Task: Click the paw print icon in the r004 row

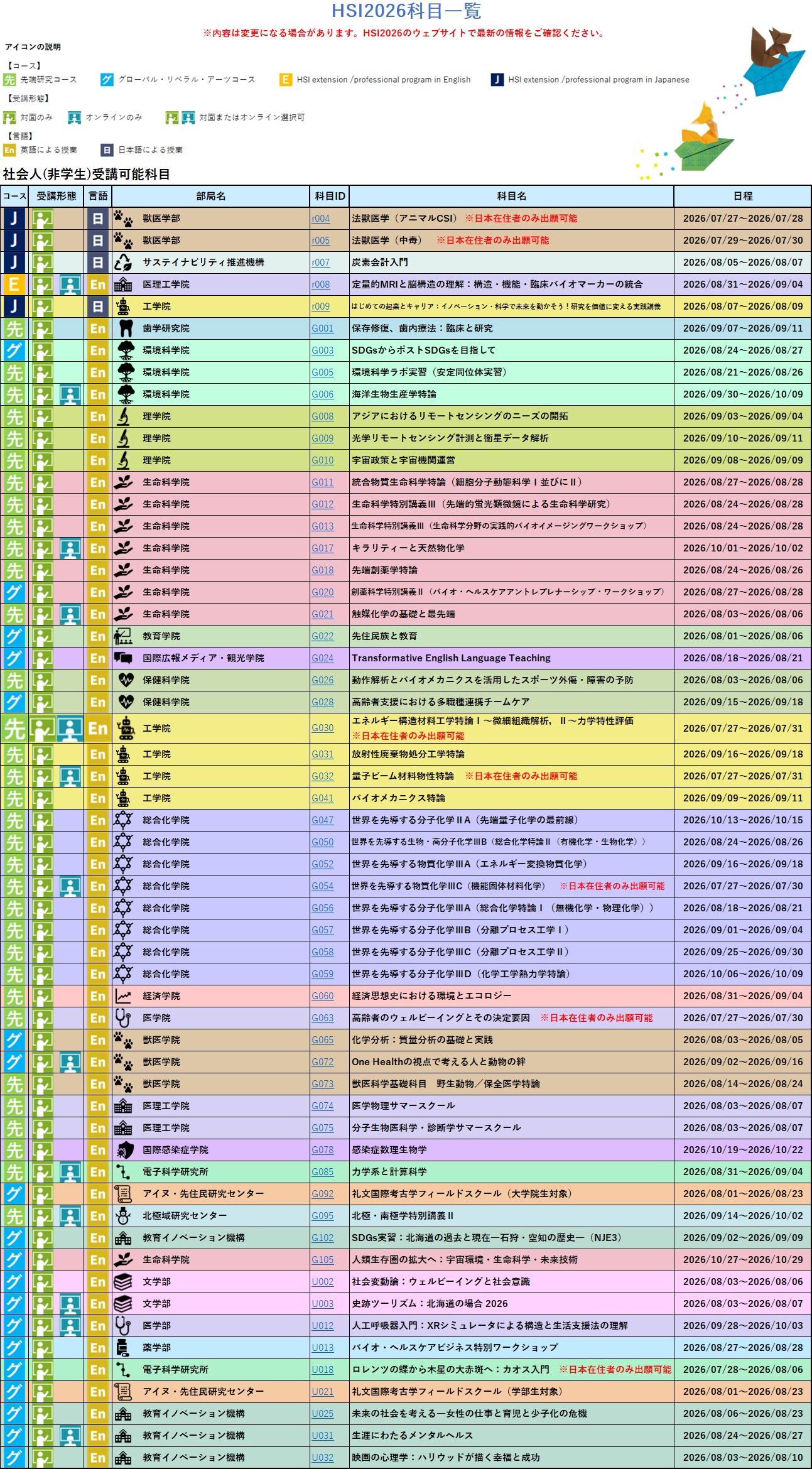Action: [x=123, y=218]
